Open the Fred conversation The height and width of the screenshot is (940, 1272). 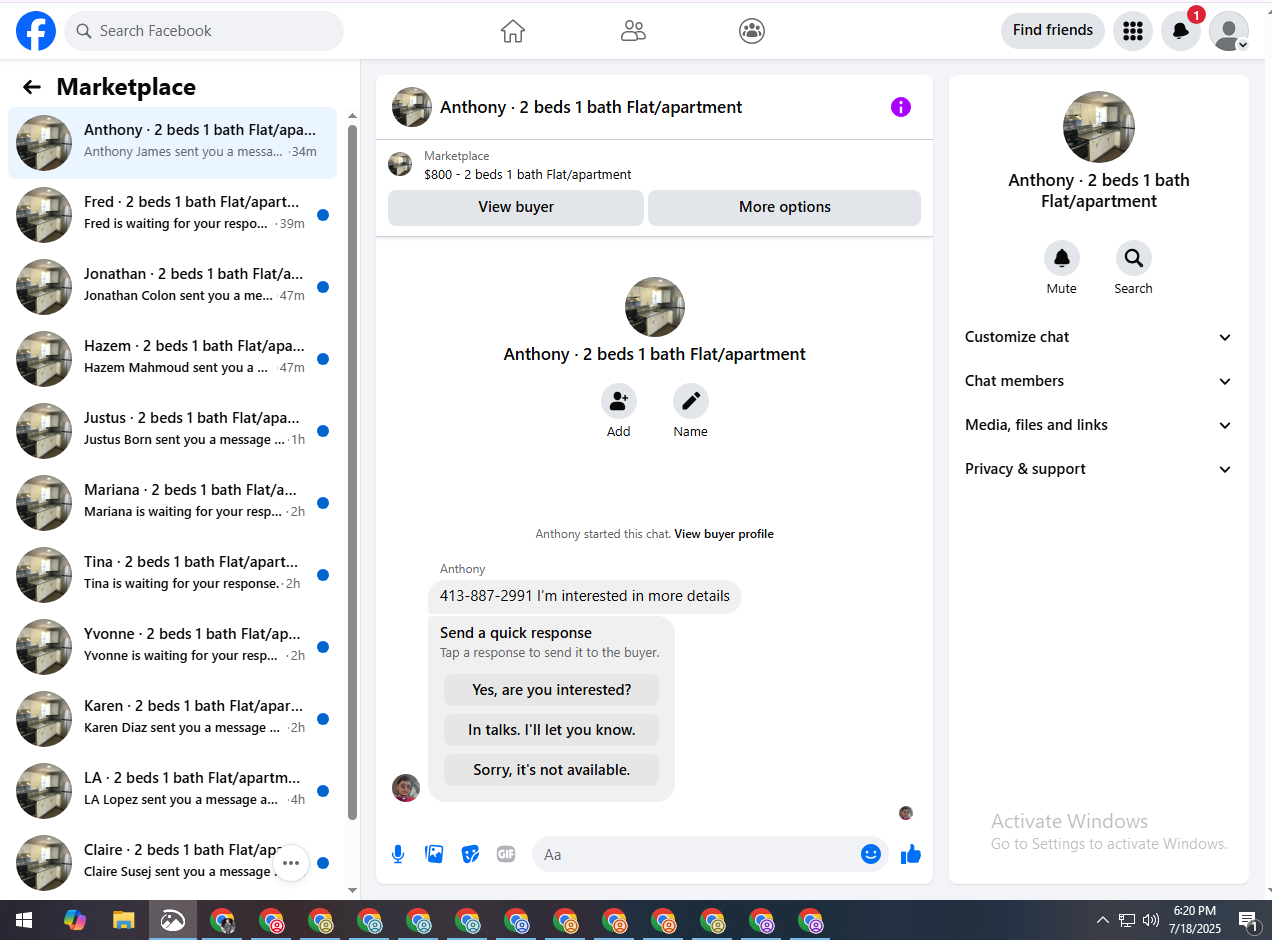[172, 215]
